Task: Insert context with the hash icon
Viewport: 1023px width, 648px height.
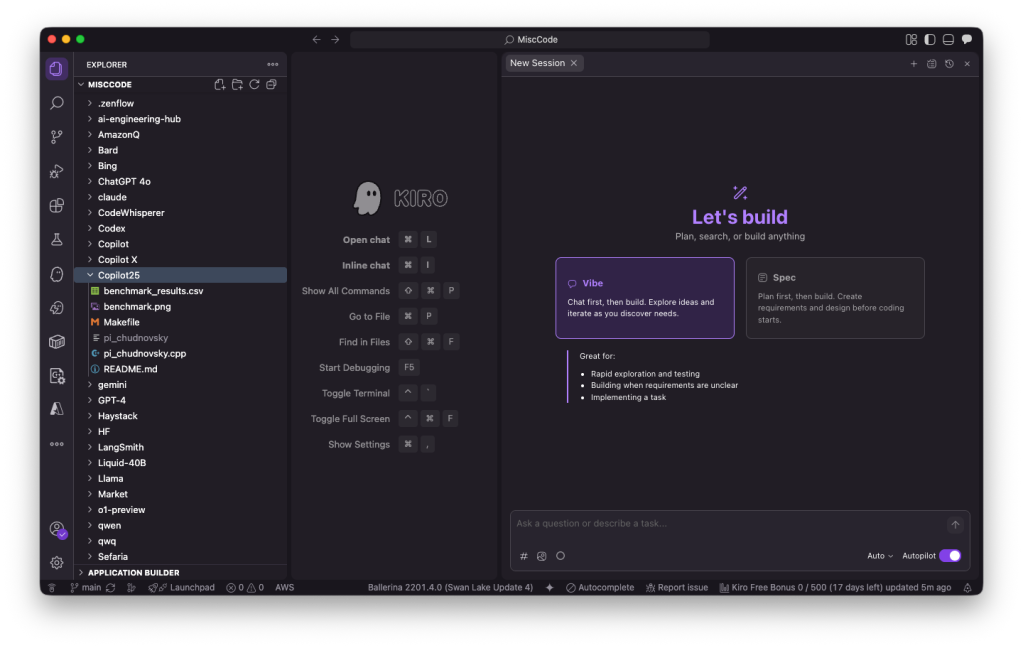Action: pos(523,556)
